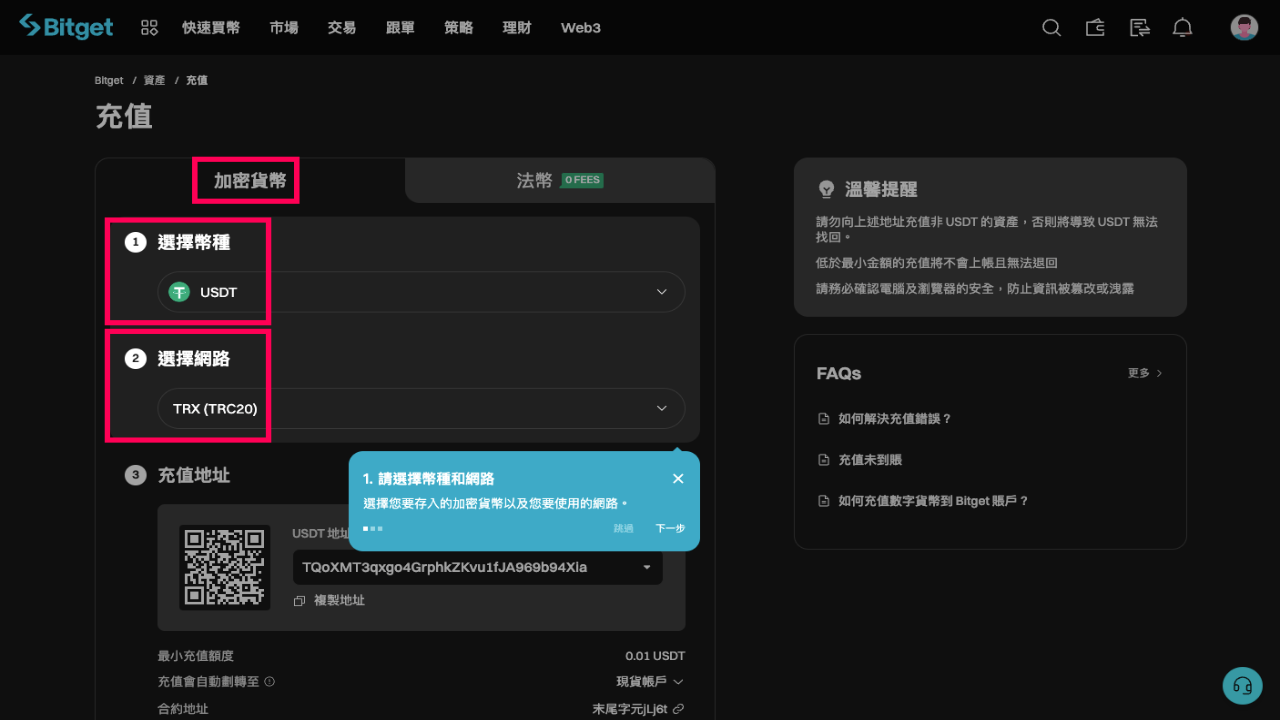Select the 加密貨幣 tab
Viewport: 1280px width, 720px height.
click(x=245, y=180)
